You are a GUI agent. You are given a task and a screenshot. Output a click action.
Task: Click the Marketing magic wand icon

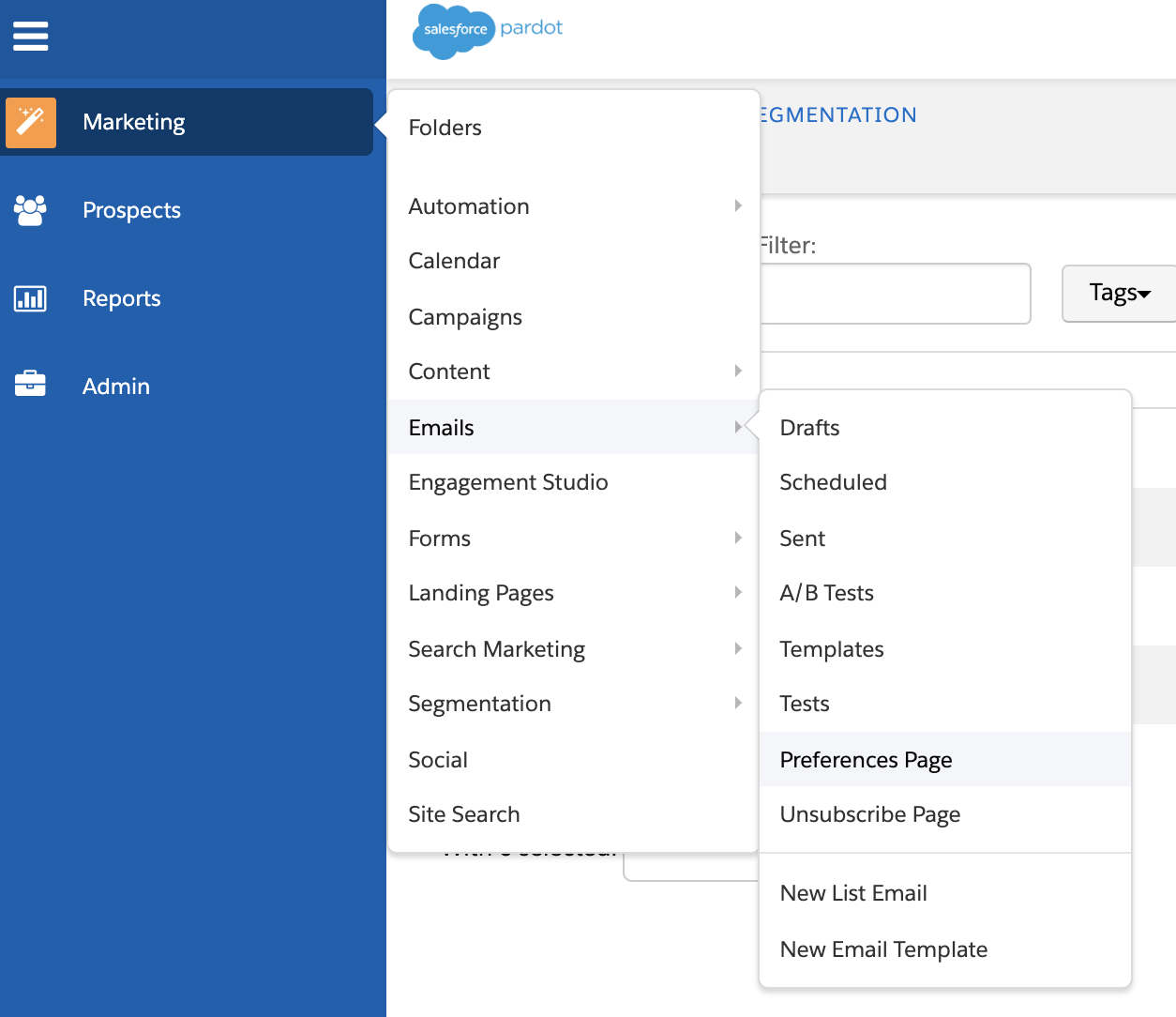[31, 123]
